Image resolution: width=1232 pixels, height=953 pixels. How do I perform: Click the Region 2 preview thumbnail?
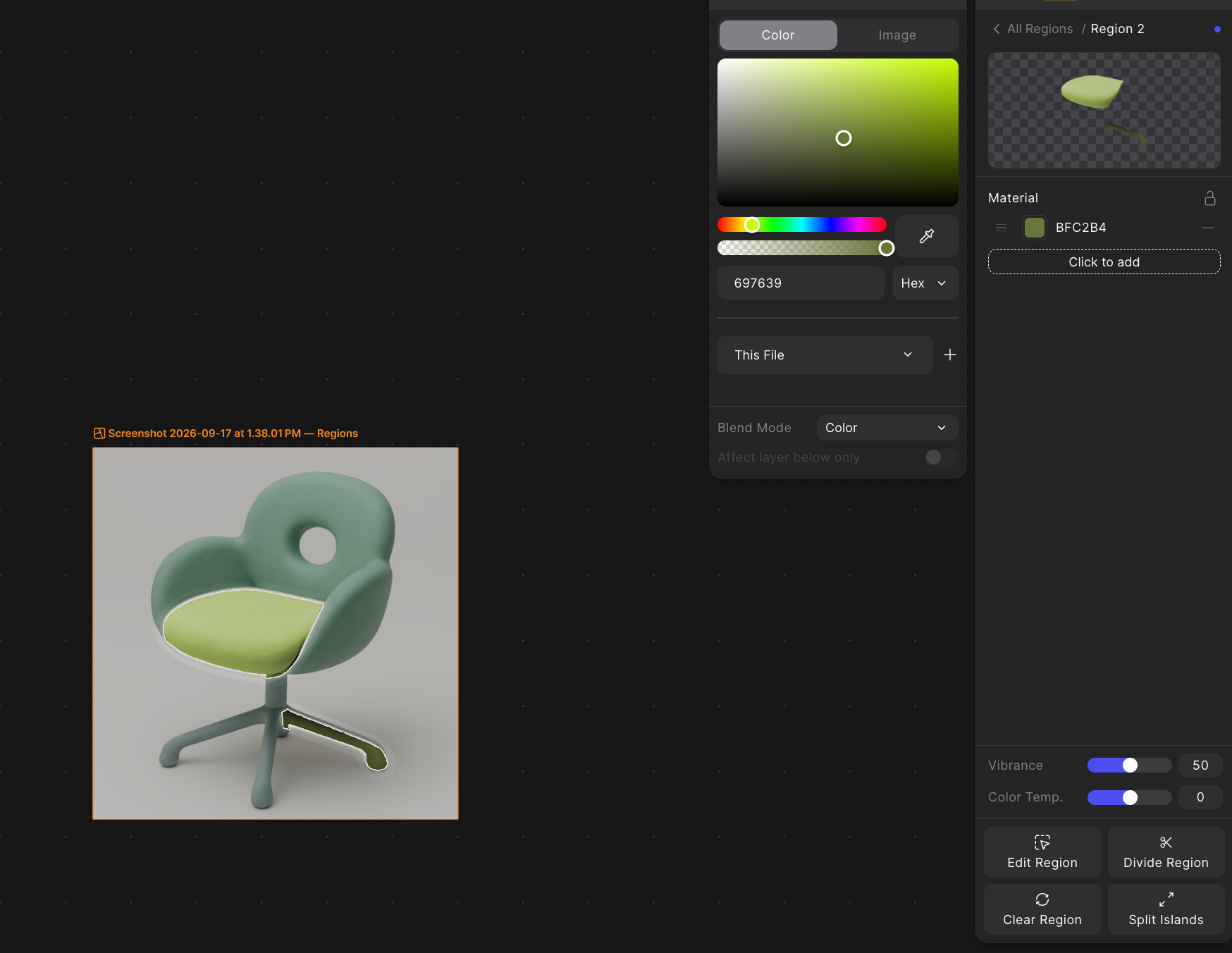(1104, 110)
